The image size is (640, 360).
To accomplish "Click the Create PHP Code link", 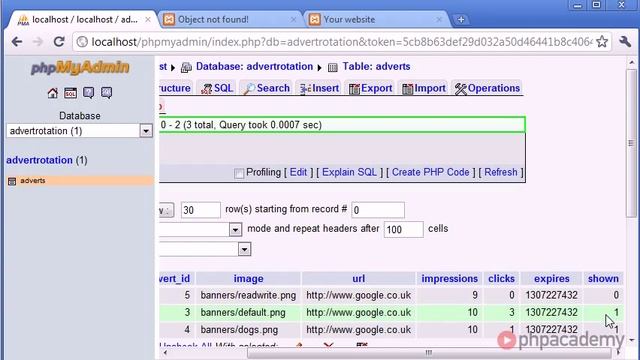I will point(431,172).
